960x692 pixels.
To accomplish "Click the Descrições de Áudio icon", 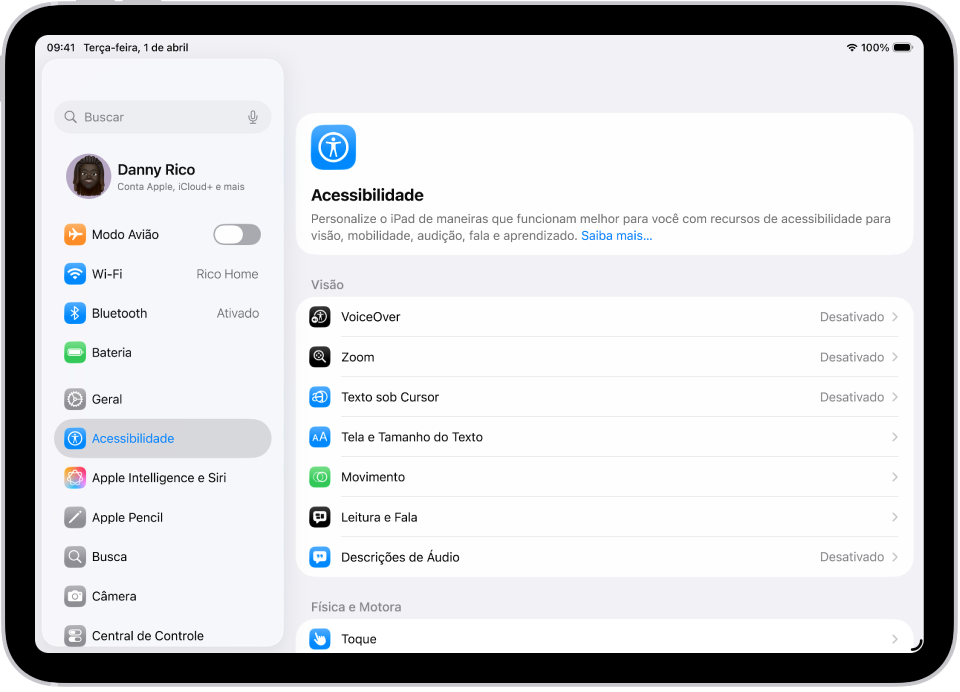I will coord(320,557).
